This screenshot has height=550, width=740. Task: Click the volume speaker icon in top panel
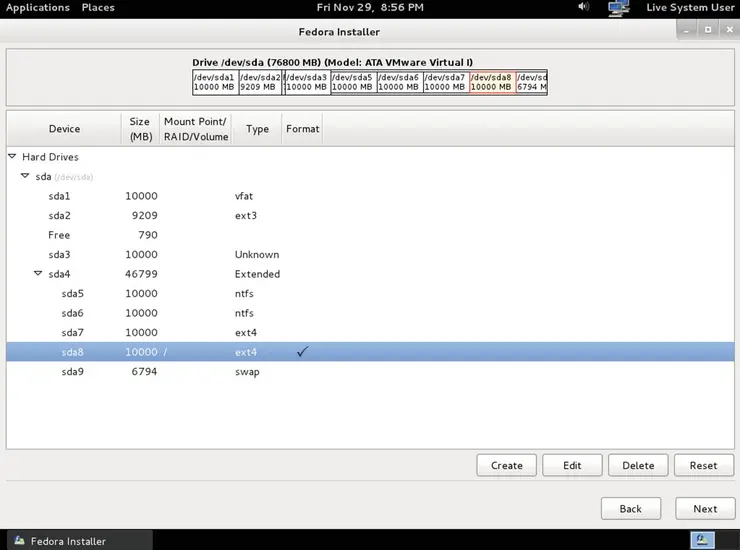[584, 8]
